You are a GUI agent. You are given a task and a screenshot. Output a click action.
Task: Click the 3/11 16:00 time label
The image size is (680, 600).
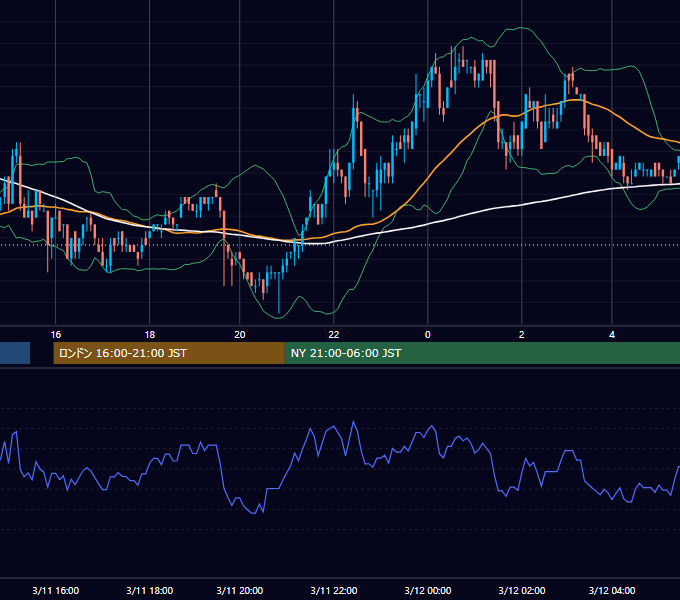click(x=56, y=590)
